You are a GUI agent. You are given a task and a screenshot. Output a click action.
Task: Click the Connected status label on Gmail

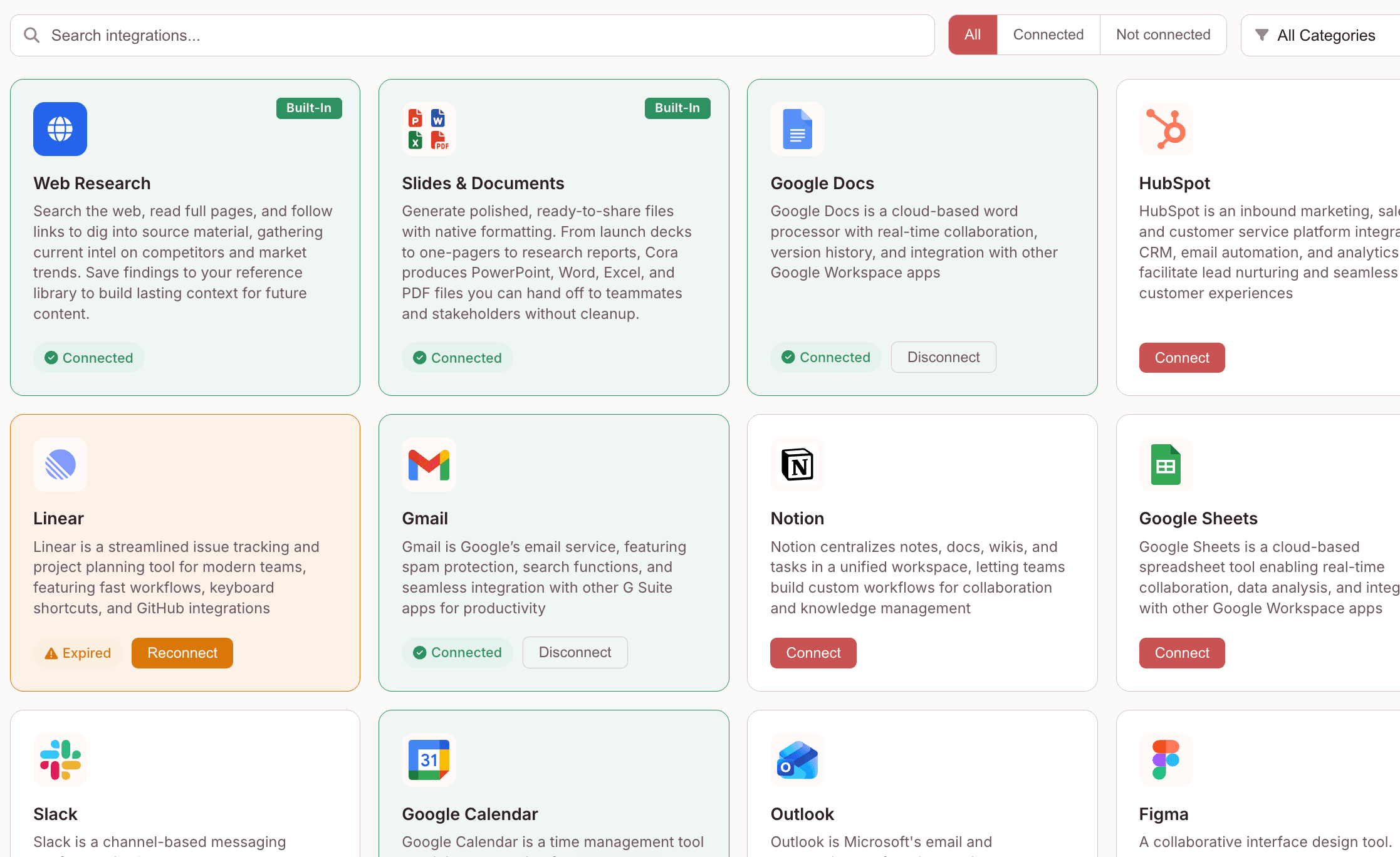(x=457, y=653)
